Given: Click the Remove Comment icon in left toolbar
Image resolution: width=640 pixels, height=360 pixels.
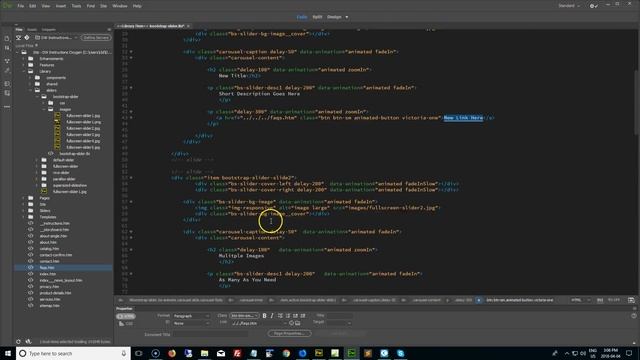Looking at the screenshot, I should [x=7, y=93].
